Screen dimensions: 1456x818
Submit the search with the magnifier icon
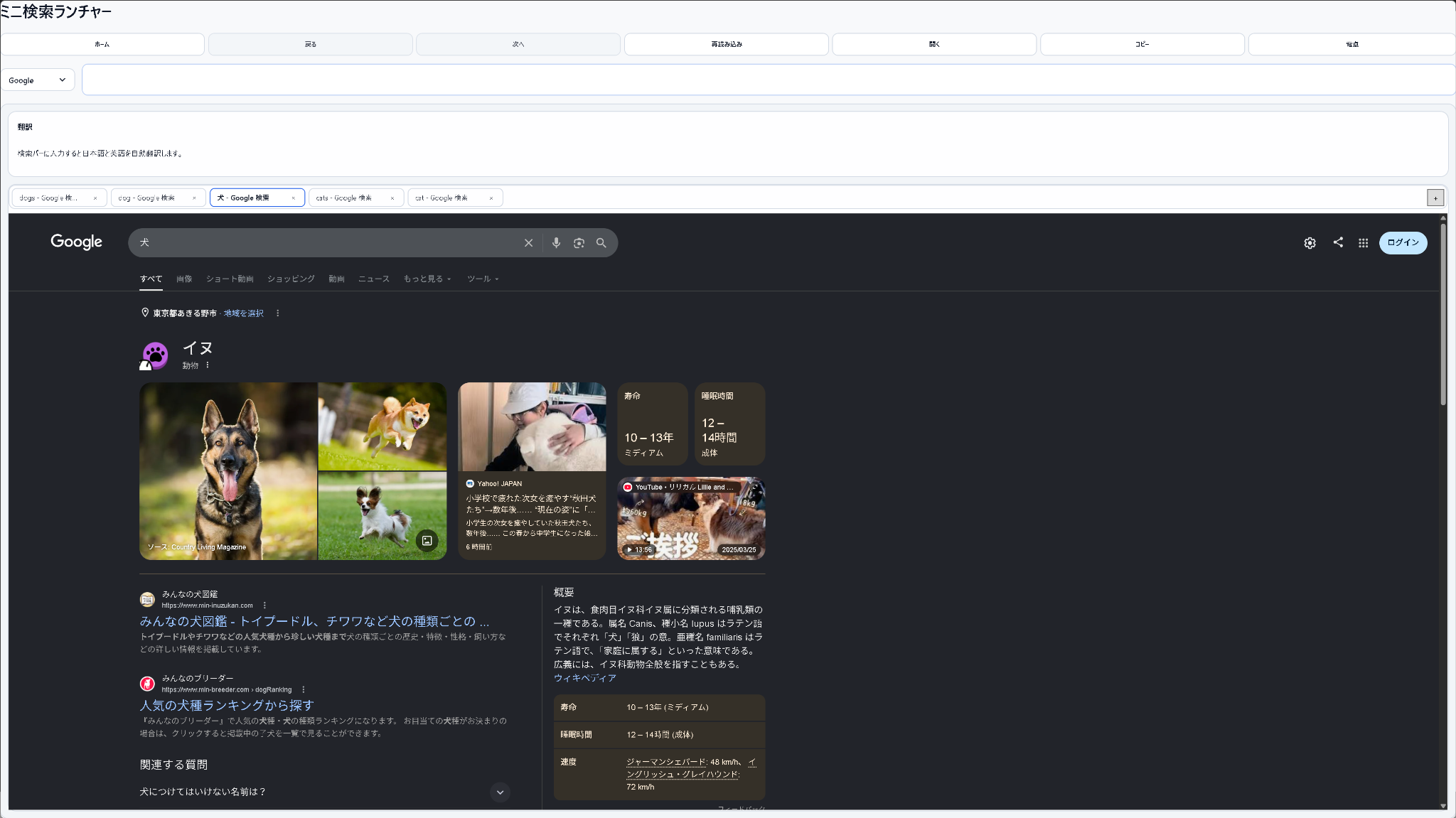601,243
